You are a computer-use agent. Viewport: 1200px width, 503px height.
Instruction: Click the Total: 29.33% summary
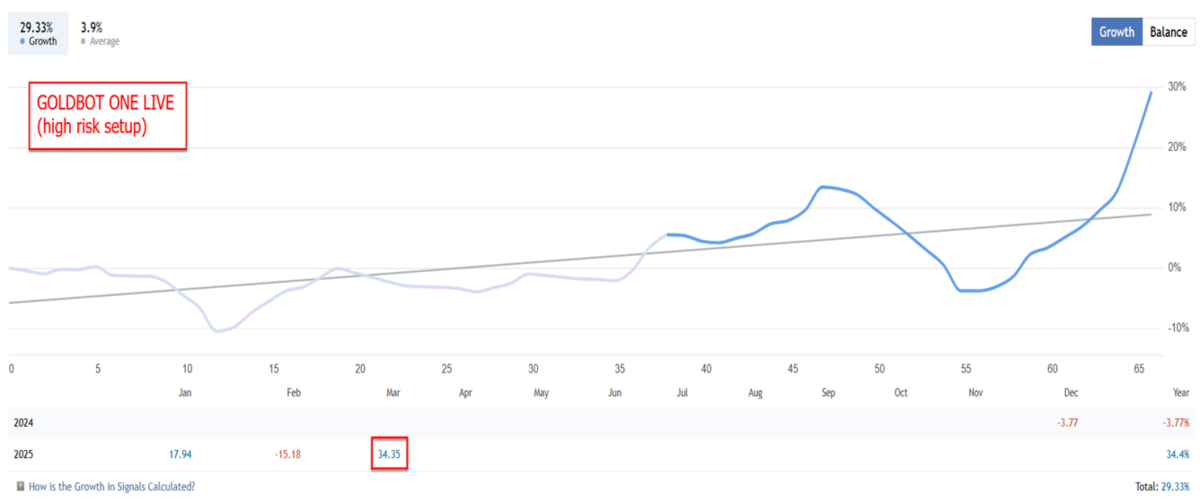coord(1163,486)
